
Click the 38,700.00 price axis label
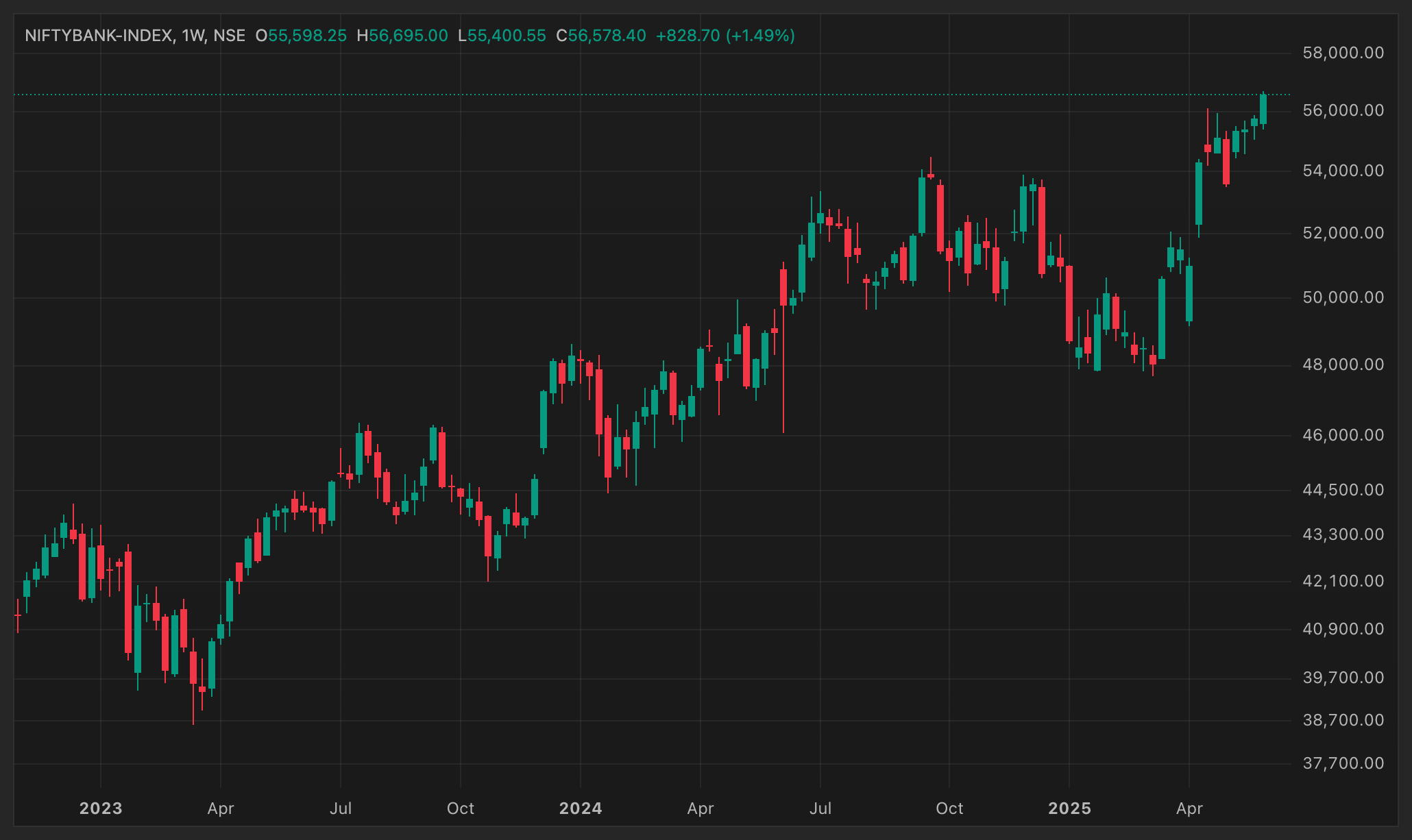point(1343,720)
